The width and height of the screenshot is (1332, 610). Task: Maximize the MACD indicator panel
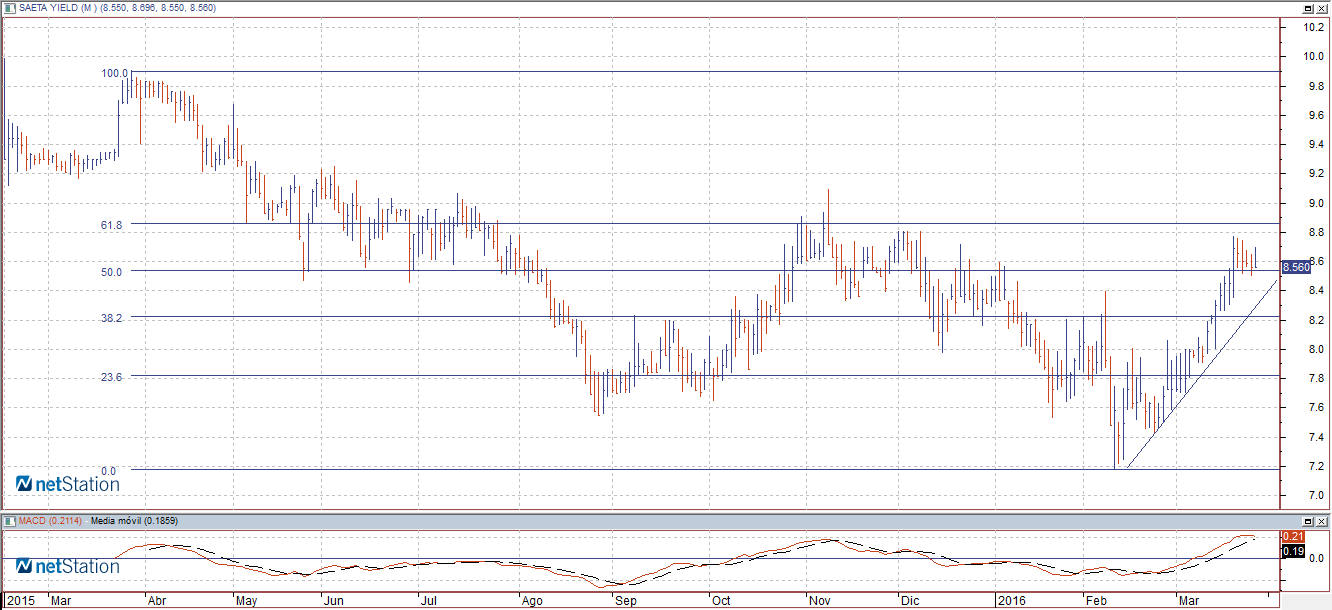(1308, 521)
